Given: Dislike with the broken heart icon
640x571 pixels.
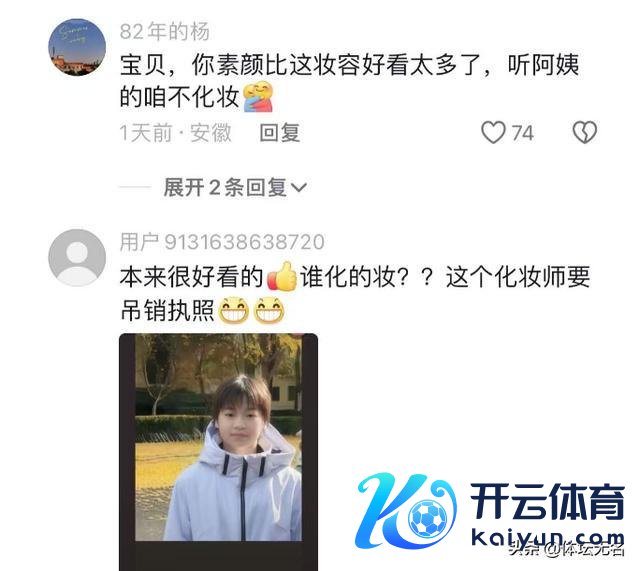Looking at the screenshot, I should 584,132.
